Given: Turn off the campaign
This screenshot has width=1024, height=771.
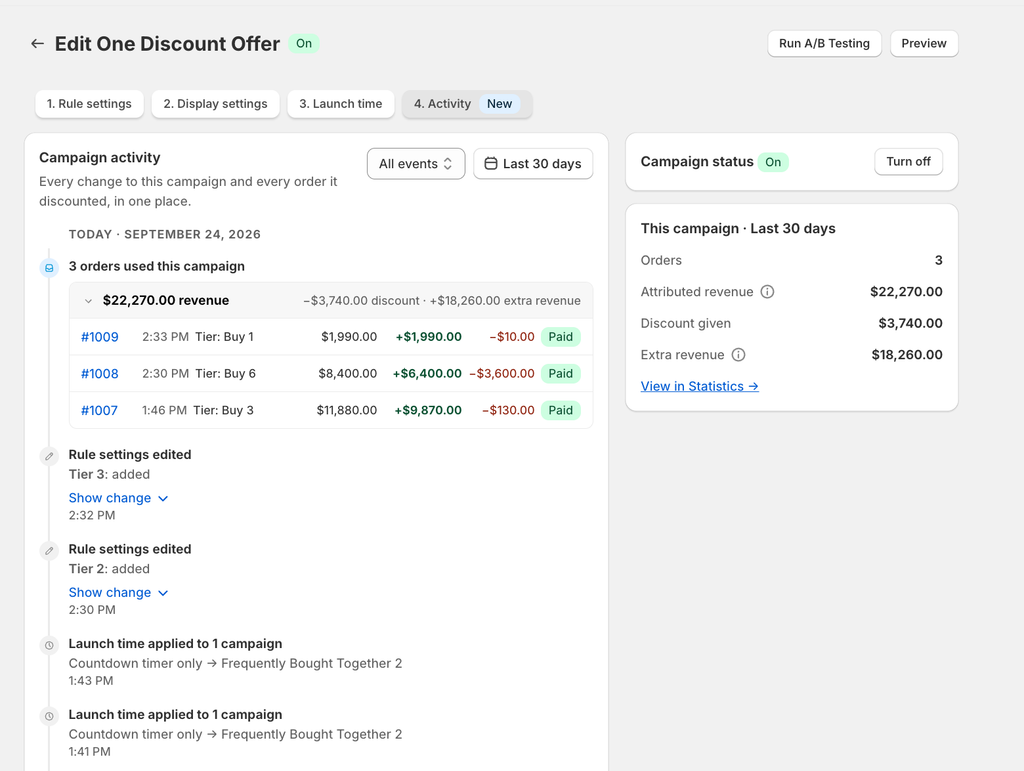Looking at the screenshot, I should tap(908, 161).
